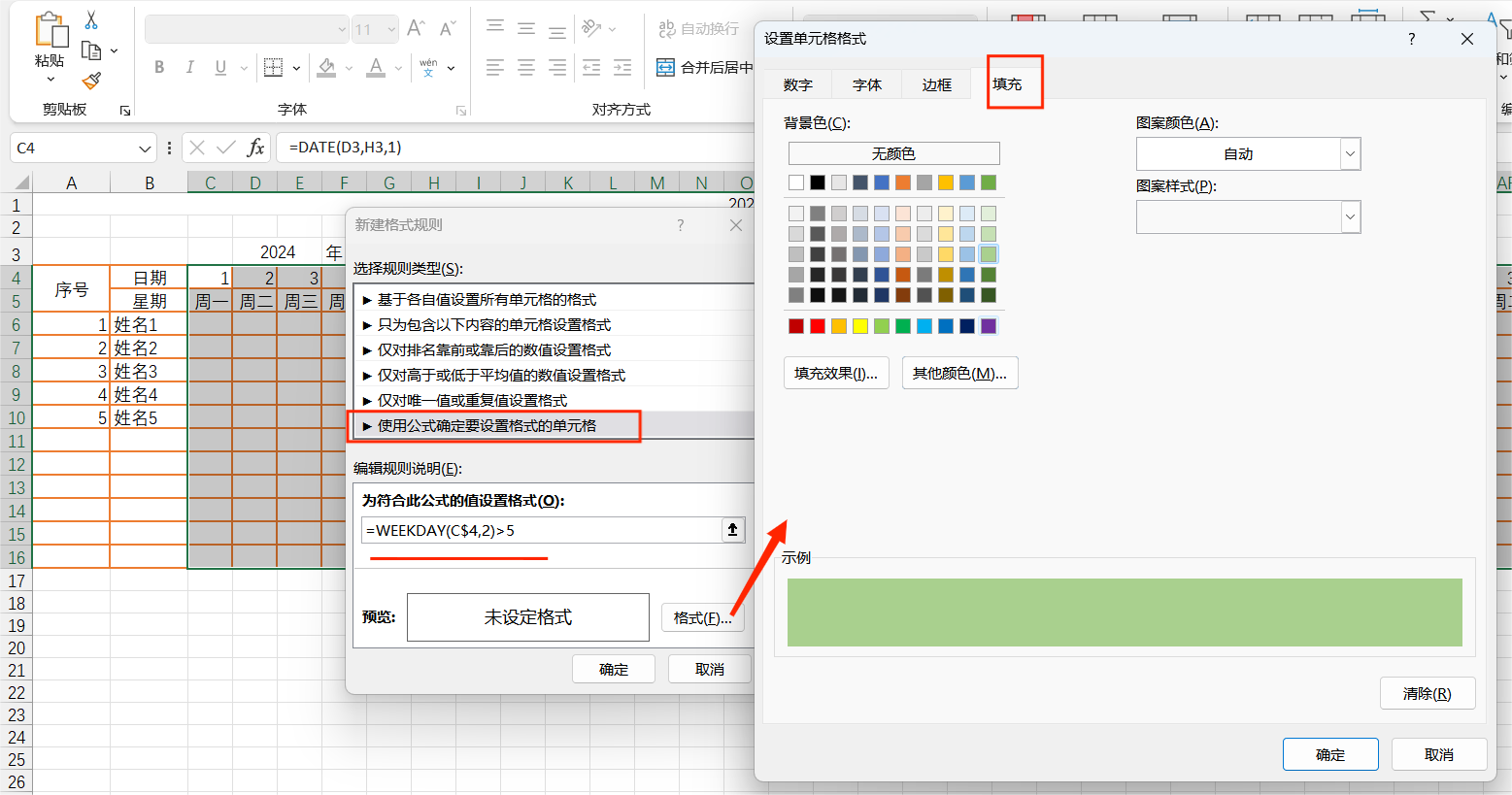Toggle 自动换行 wrap text
This screenshot has height=795, width=1512.
click(x=698, y=29)
